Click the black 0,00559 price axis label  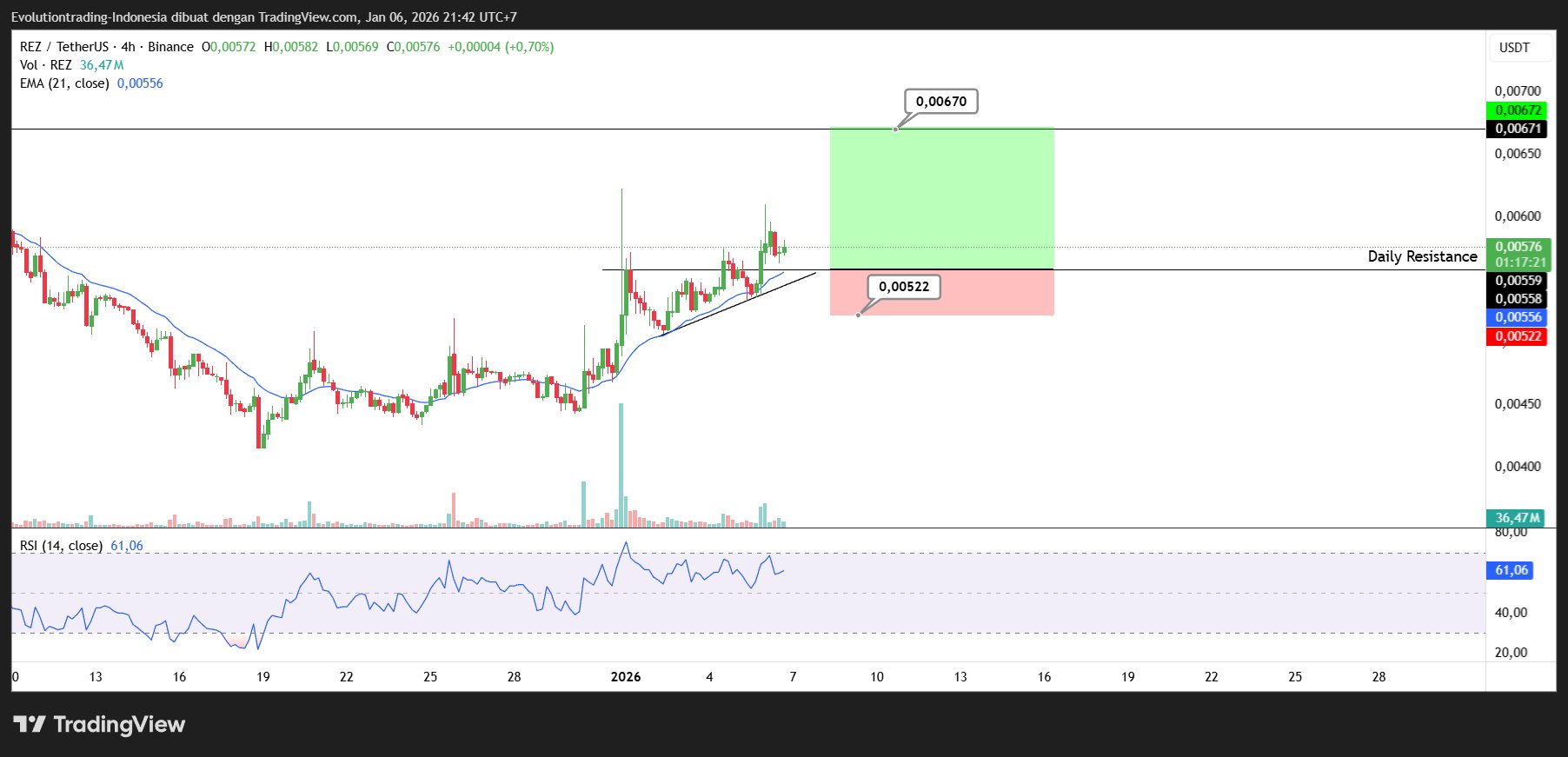click(1518, 281)
